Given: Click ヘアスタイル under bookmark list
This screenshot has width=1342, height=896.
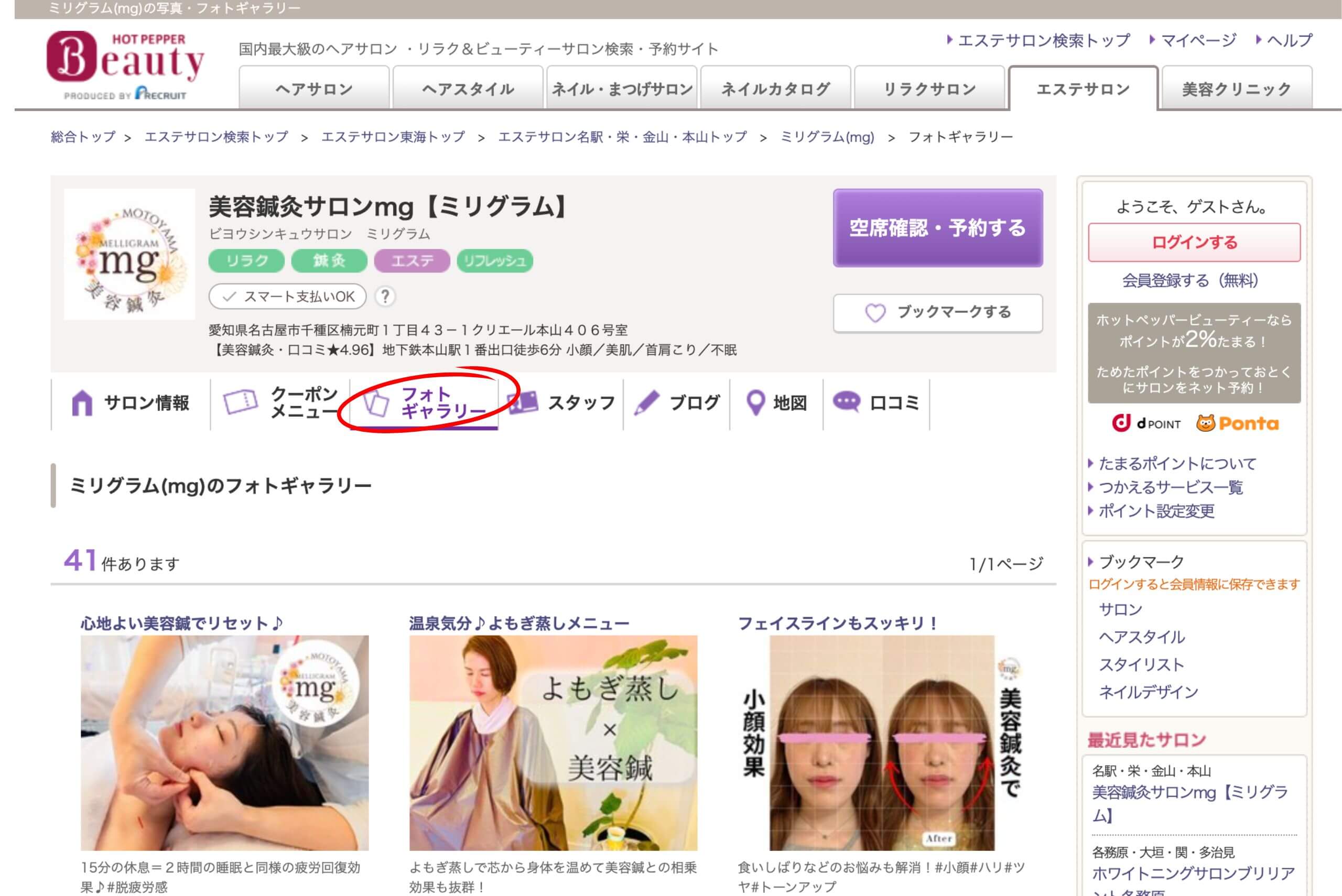Looking at the screenshot, I should click(x=1141, y=637).
